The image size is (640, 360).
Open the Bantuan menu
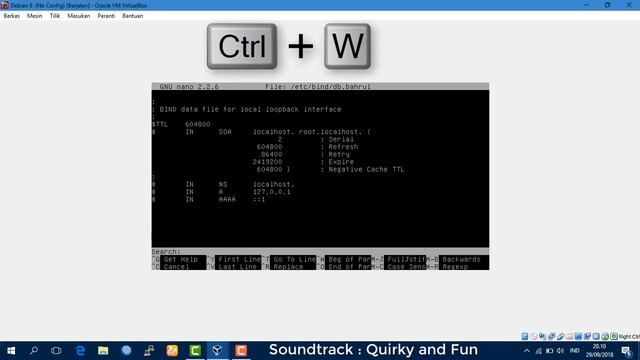133,16
